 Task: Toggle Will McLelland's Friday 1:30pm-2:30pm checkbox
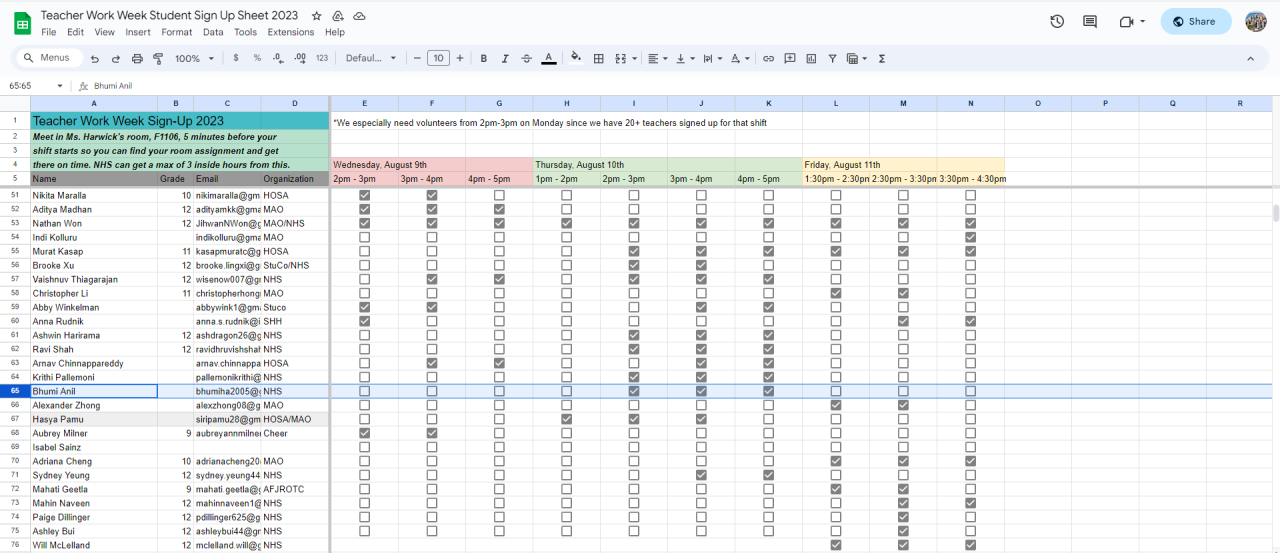[x=836, y=546]
